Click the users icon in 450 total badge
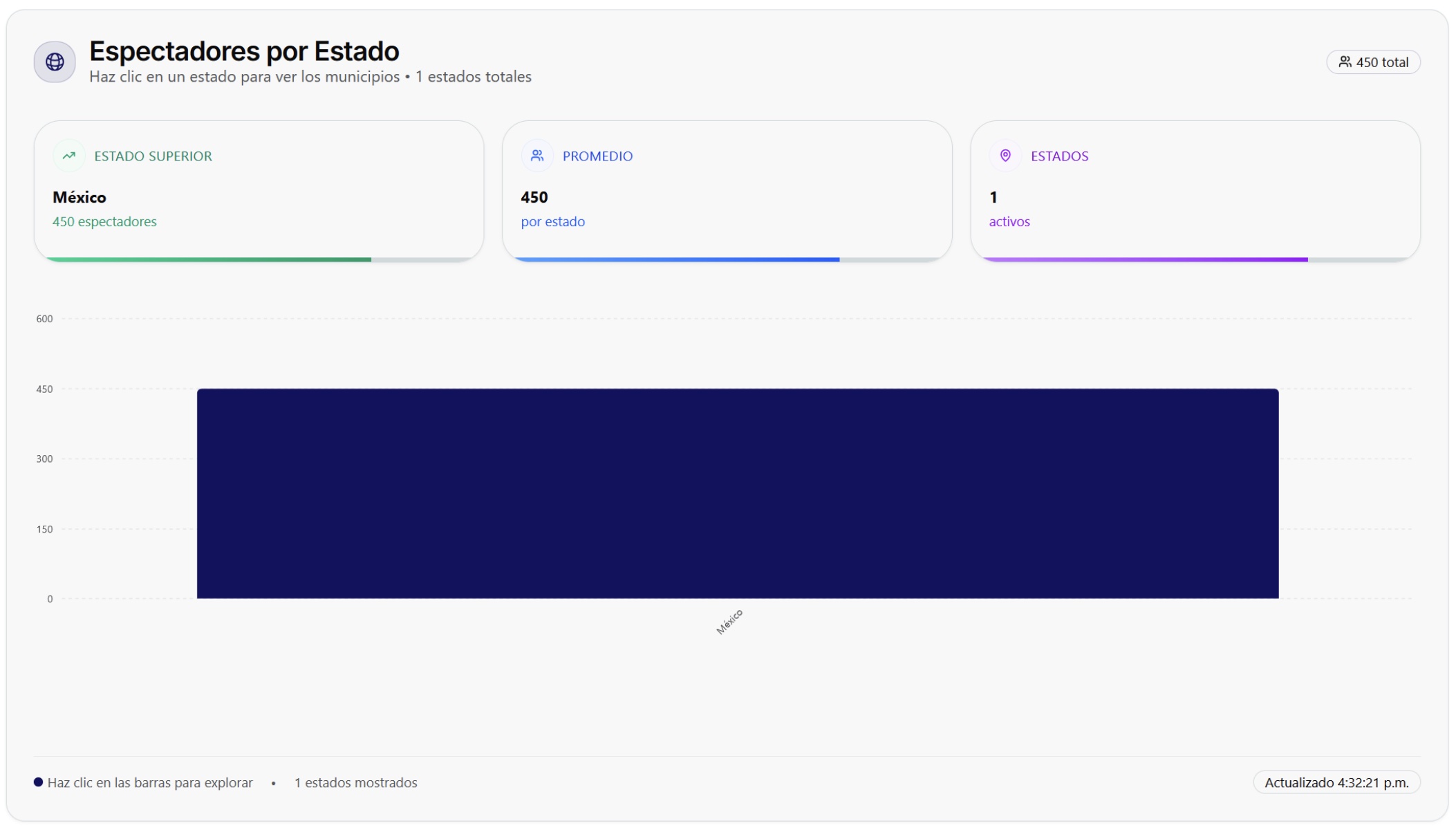Viewport: 1456px width, 830px height. click(x=1345, y=62)
